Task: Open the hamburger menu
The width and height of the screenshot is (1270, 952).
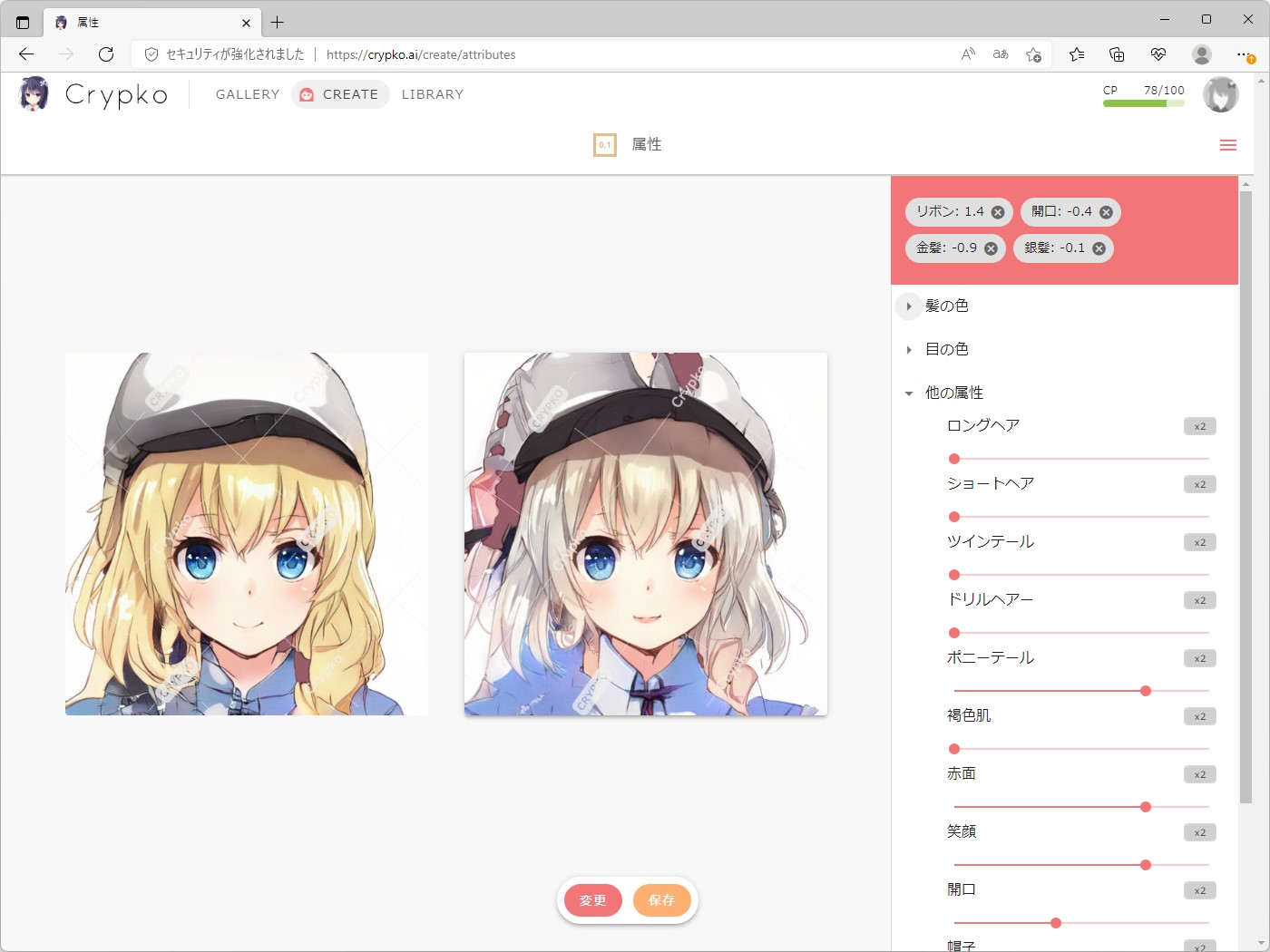Action: pos(1228,144)
